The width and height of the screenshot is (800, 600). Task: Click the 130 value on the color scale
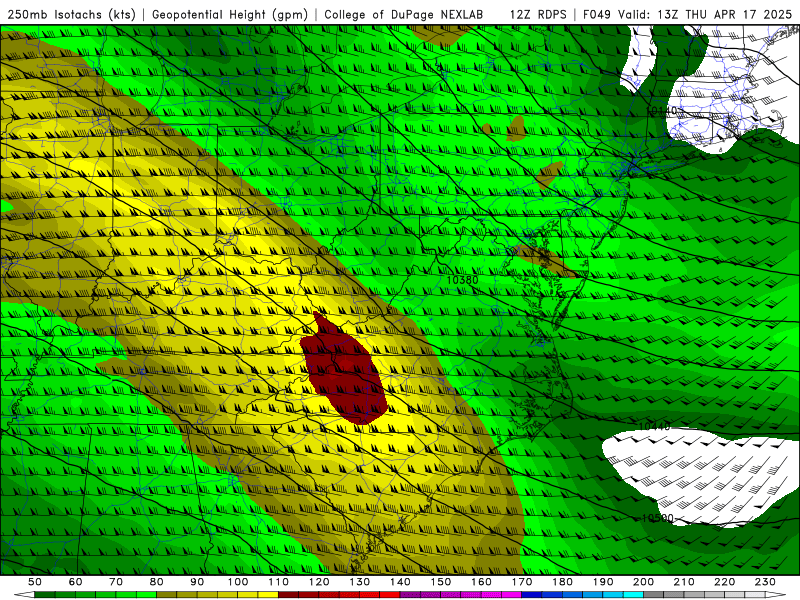click(360, 582)
